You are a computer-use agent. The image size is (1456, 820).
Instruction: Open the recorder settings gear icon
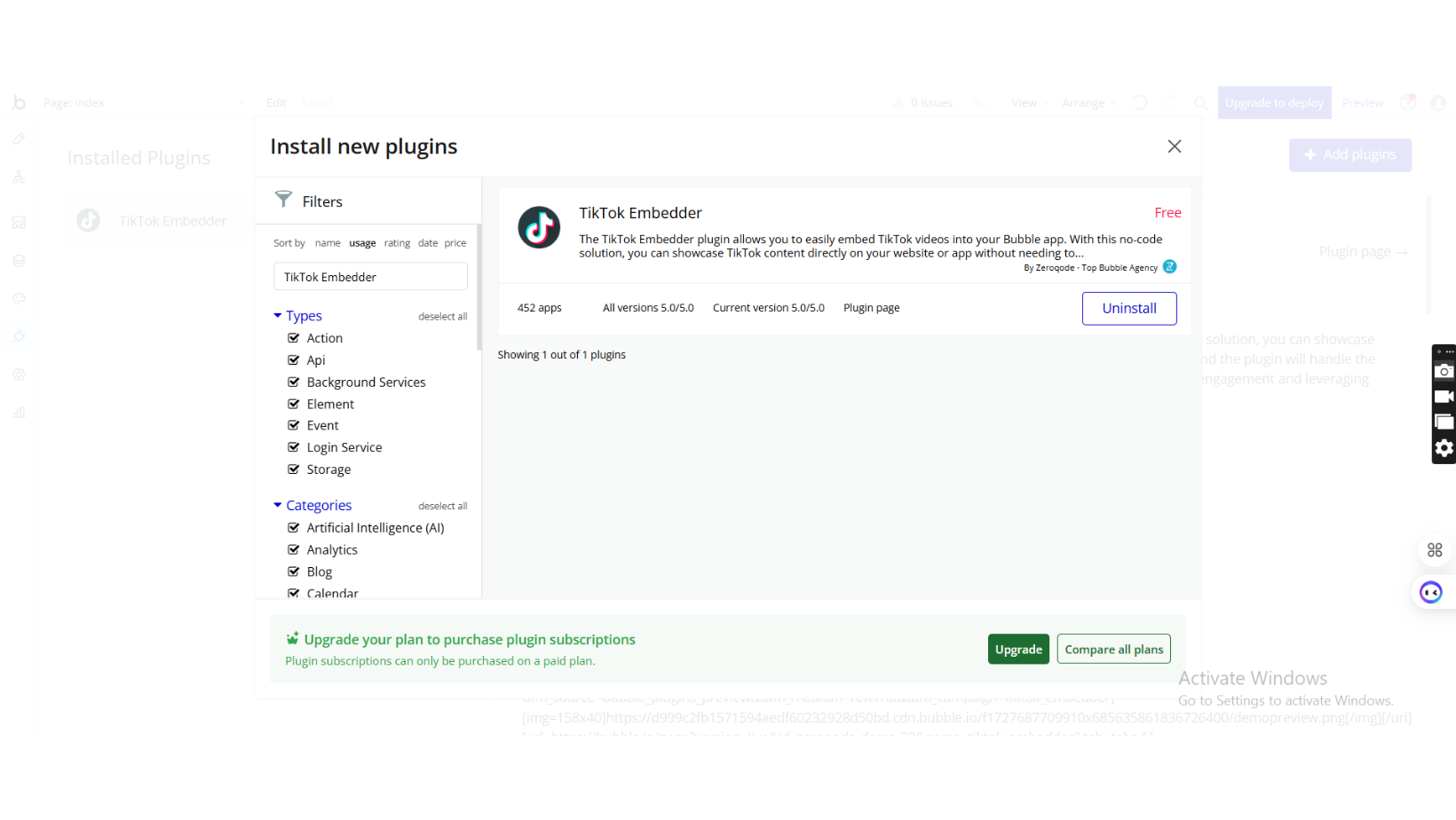(1444, 448)
